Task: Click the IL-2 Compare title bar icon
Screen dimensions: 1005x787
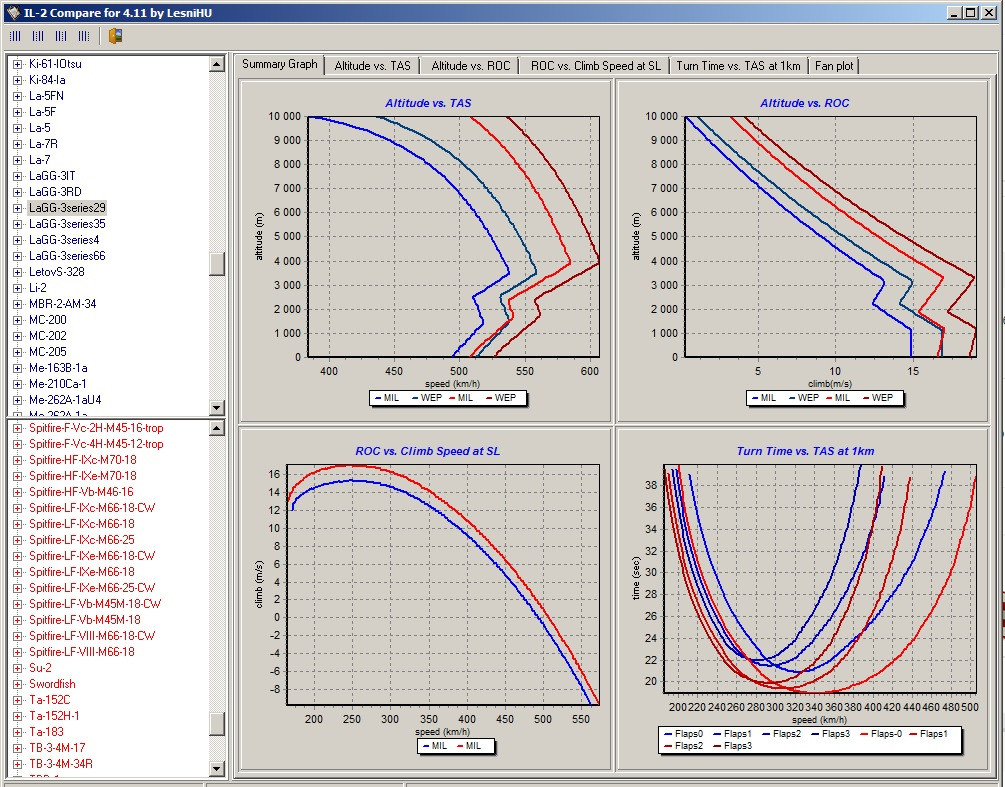Action: [x=12, y=11]
